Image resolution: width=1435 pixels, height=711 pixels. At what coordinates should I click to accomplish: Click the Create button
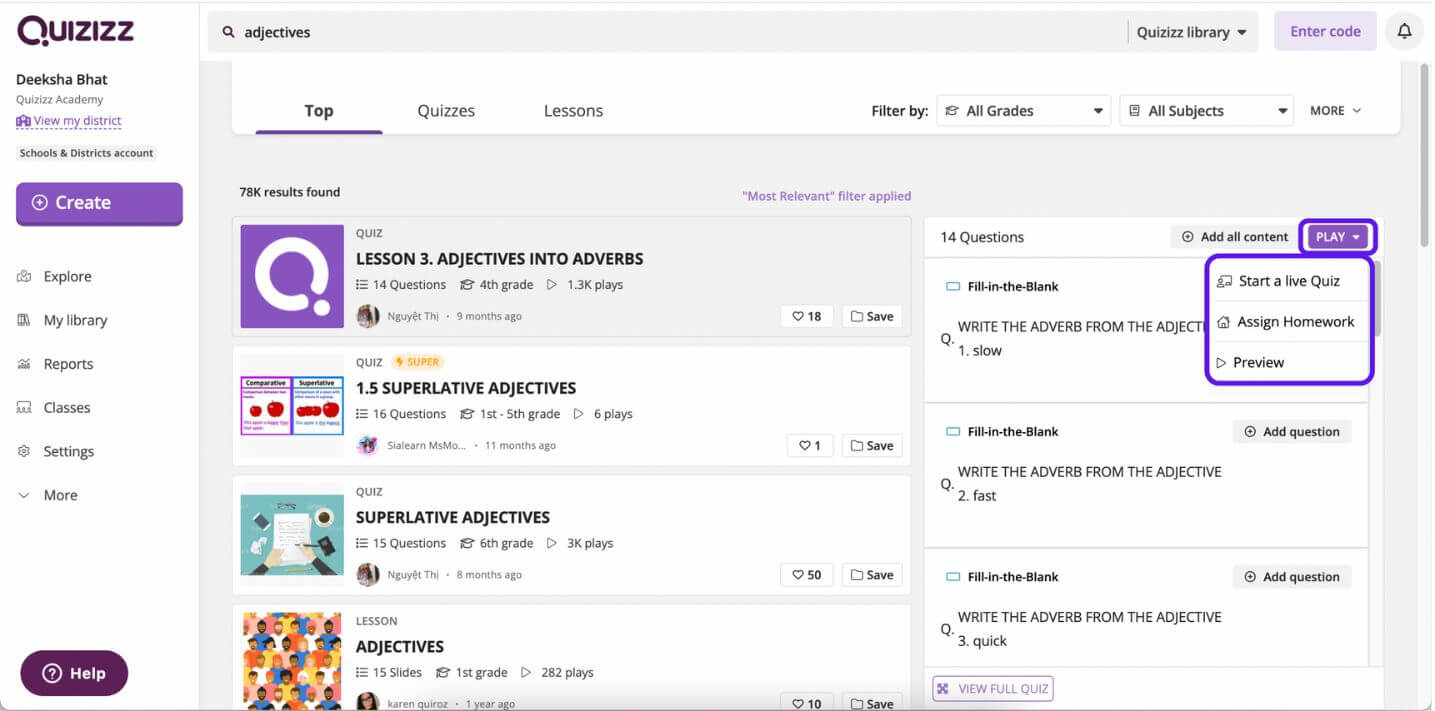99,203
